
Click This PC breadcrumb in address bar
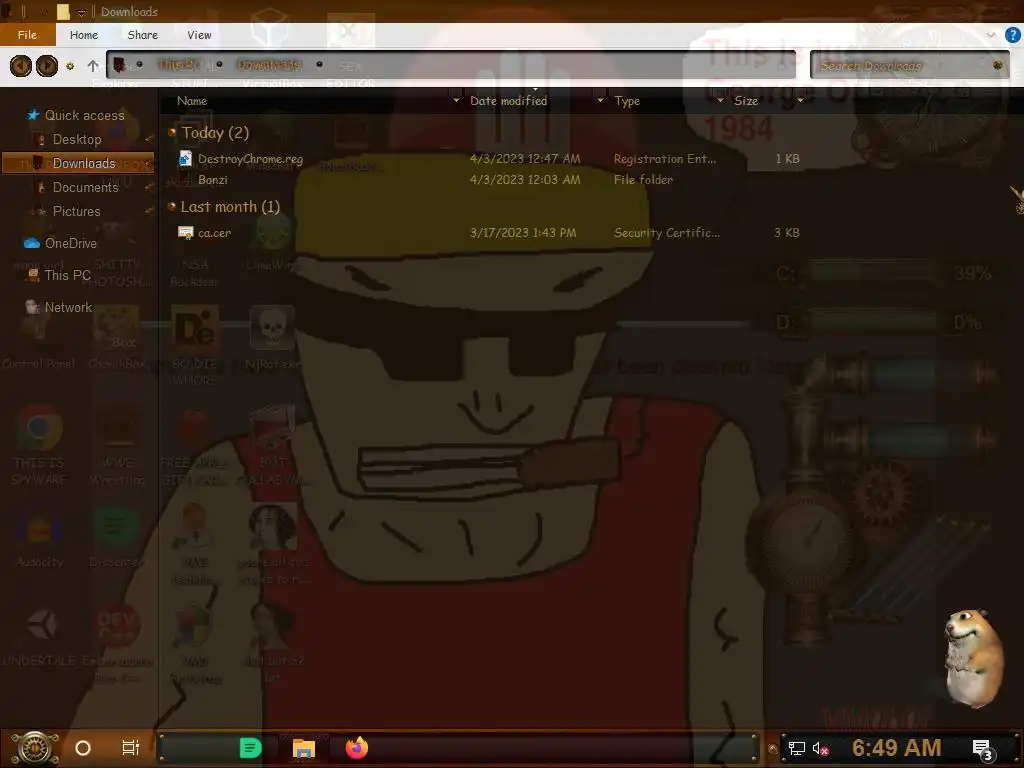[180, 65]
